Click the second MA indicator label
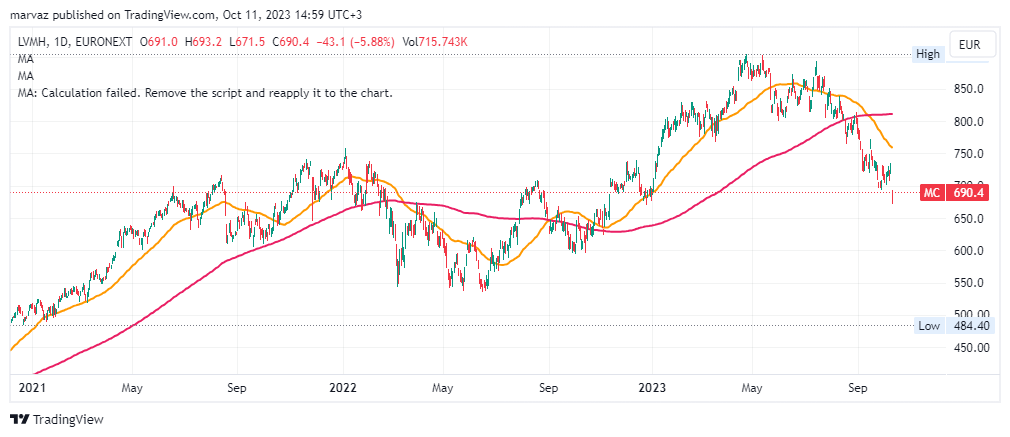This screenshot has width=1010, height=437. tap(26, 76)
